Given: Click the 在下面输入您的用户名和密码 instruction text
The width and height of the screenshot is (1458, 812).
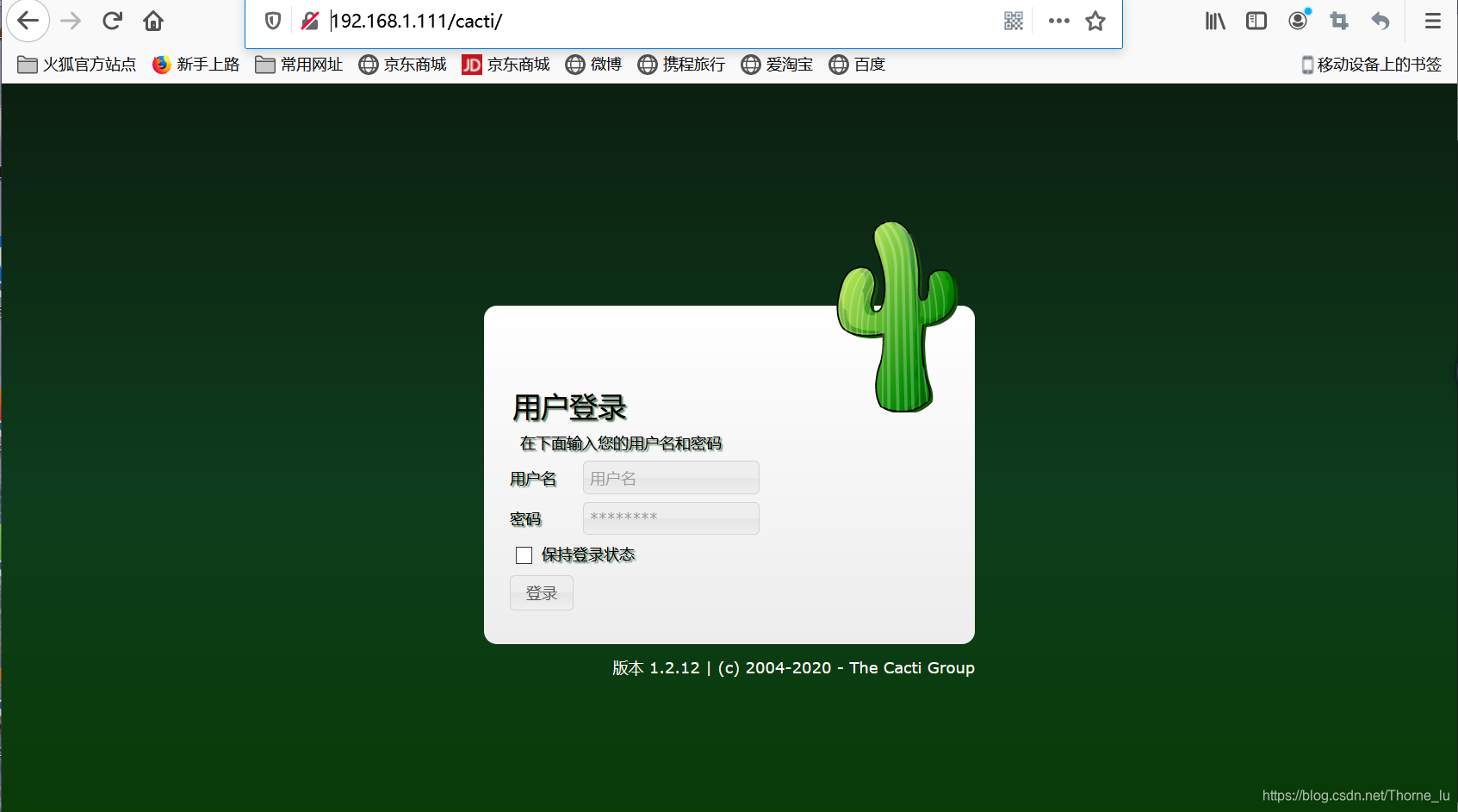Looking at the screenshot, I should [621, 443].
